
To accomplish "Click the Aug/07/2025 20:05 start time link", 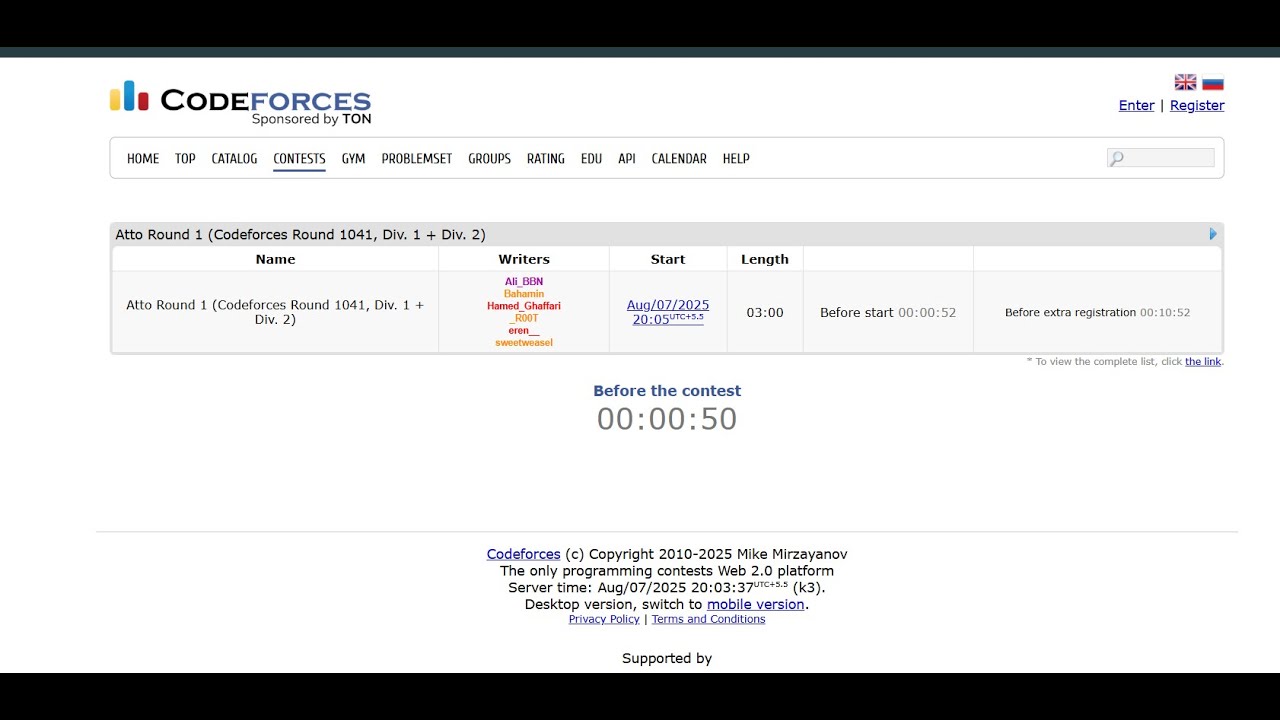I will 668,312.
